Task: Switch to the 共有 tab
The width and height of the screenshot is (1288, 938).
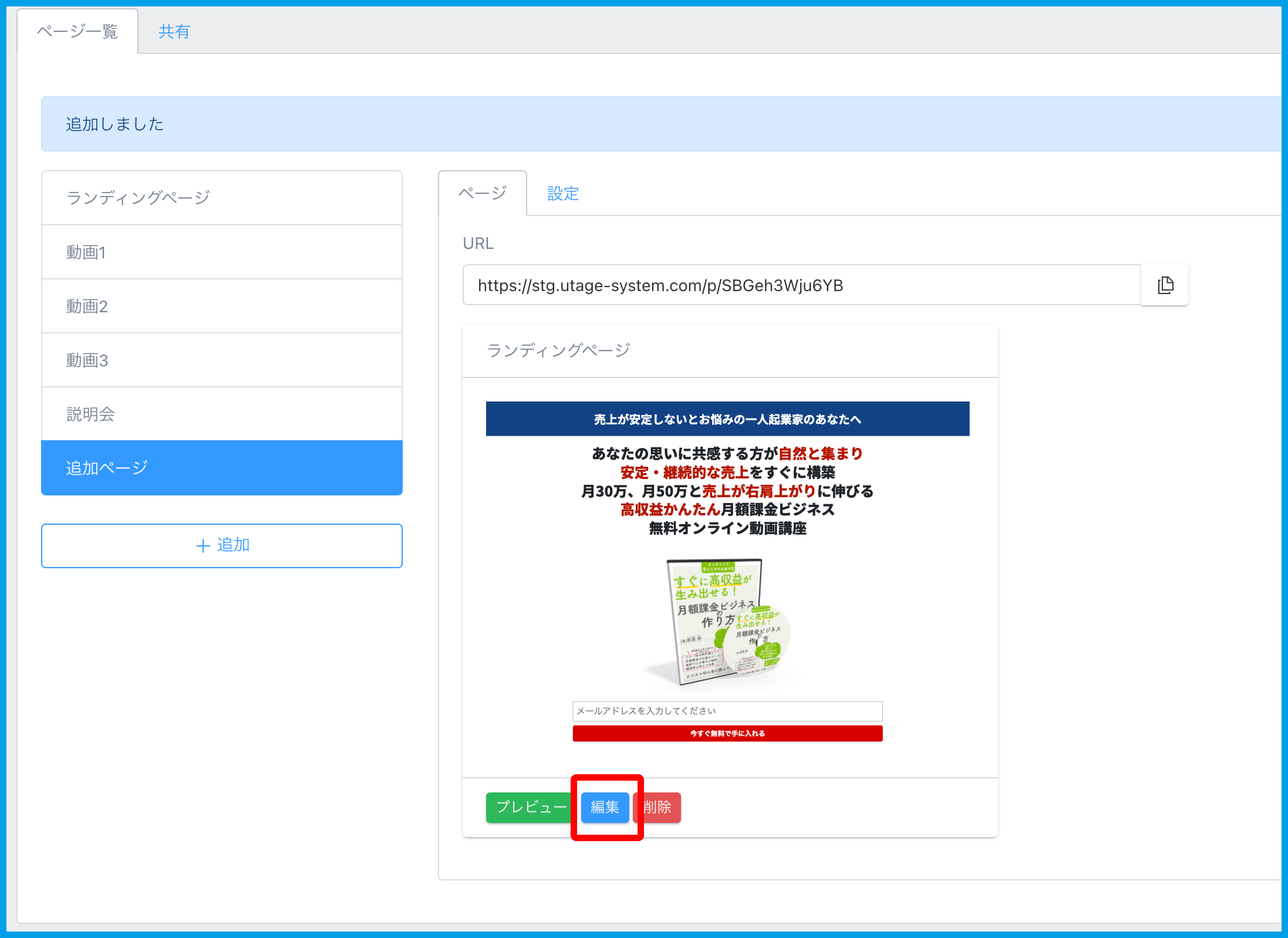Action: point(174,32)
